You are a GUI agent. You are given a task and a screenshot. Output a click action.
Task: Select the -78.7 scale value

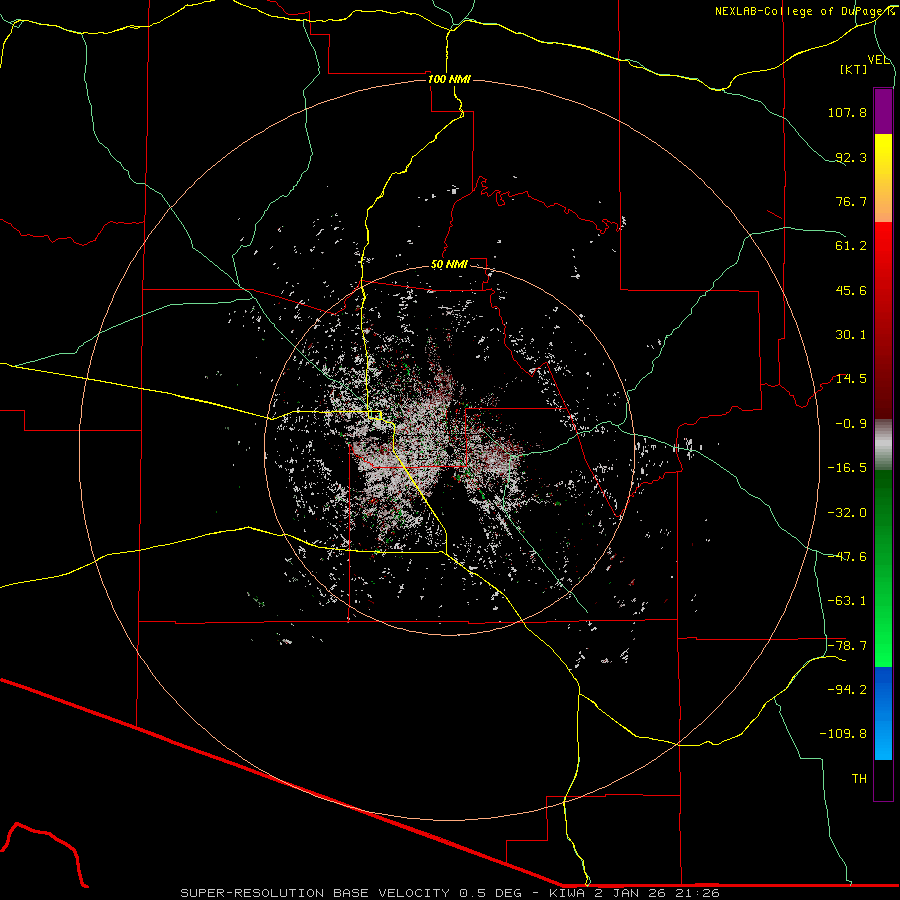[847, 646]
